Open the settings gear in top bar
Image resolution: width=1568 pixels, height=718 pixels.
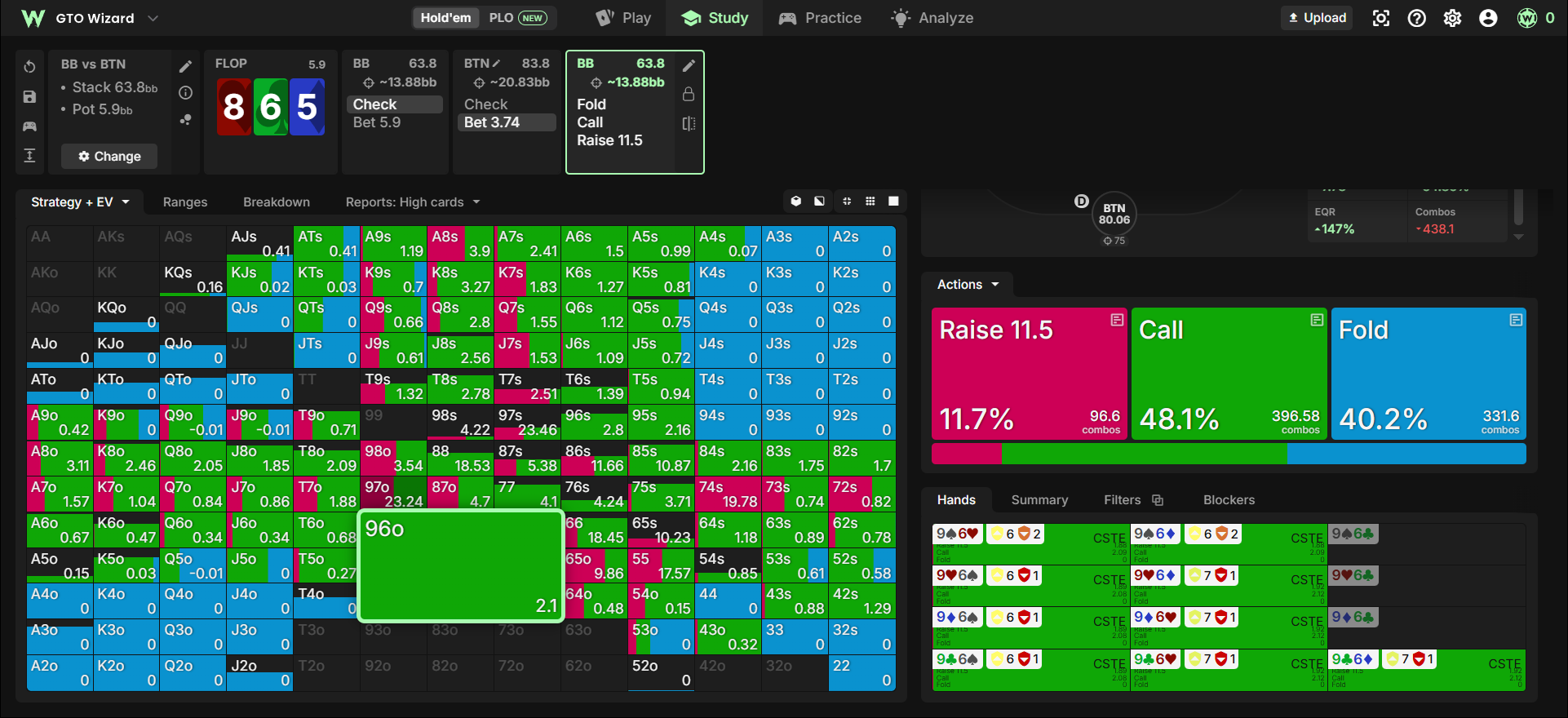coord(1452,18)
